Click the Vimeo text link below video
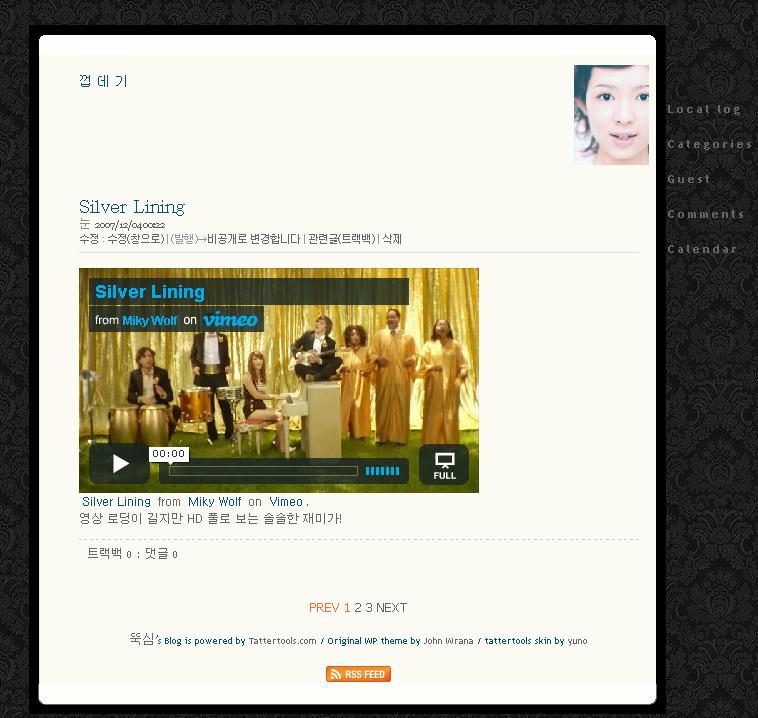The height and width of the screenshot is (718, 758). point(286,502)
